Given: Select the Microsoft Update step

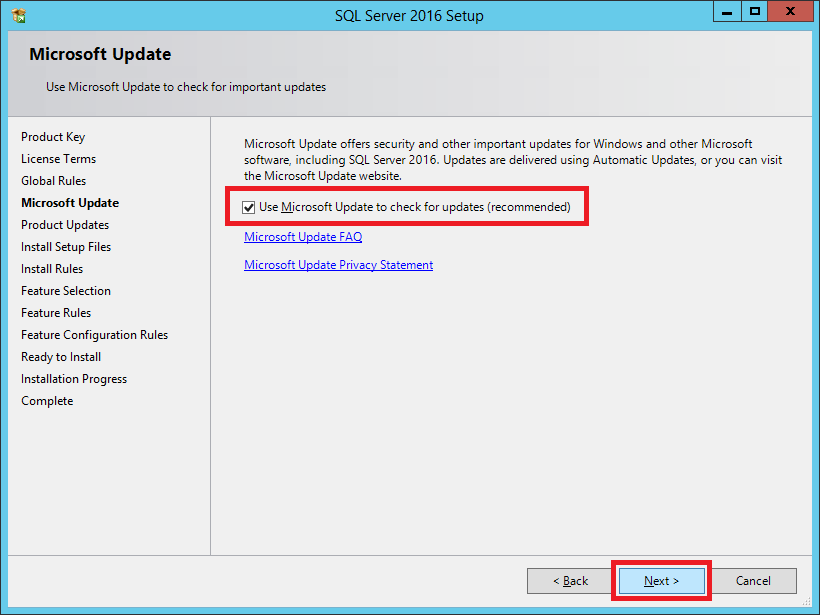Looking at the screenshot, I should pos(70,203).
